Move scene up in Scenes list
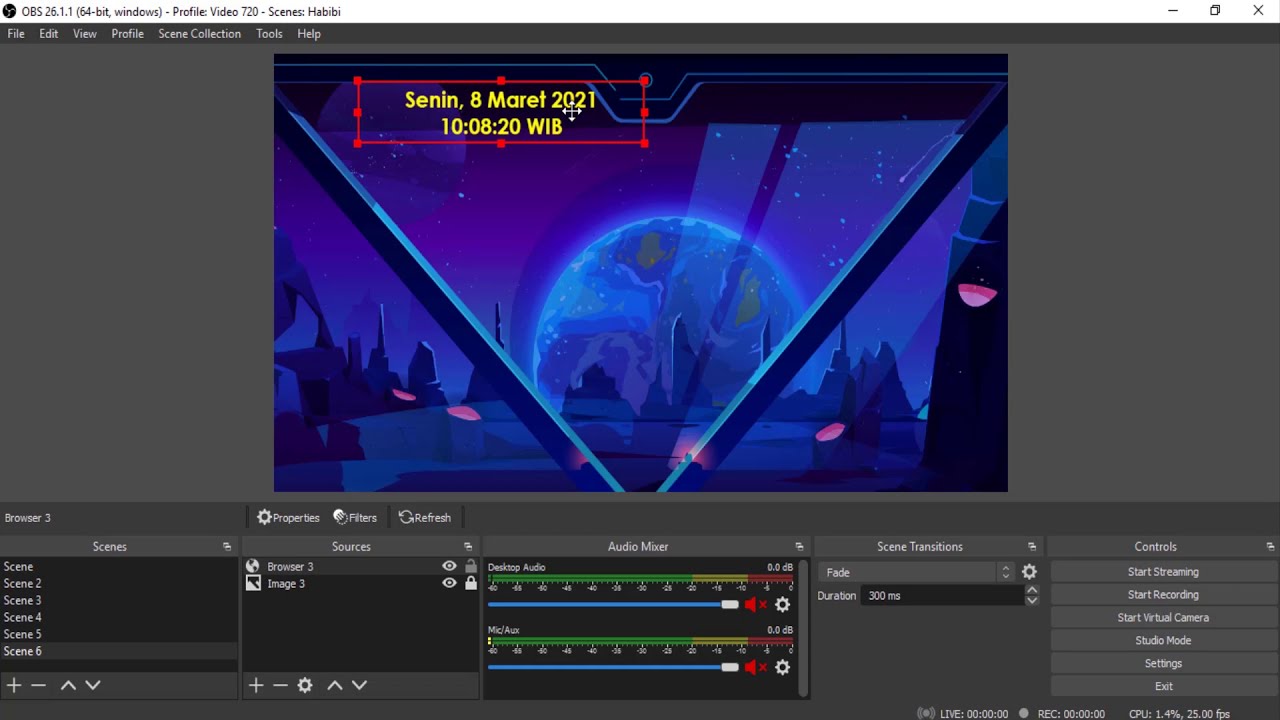 (68, 685)
